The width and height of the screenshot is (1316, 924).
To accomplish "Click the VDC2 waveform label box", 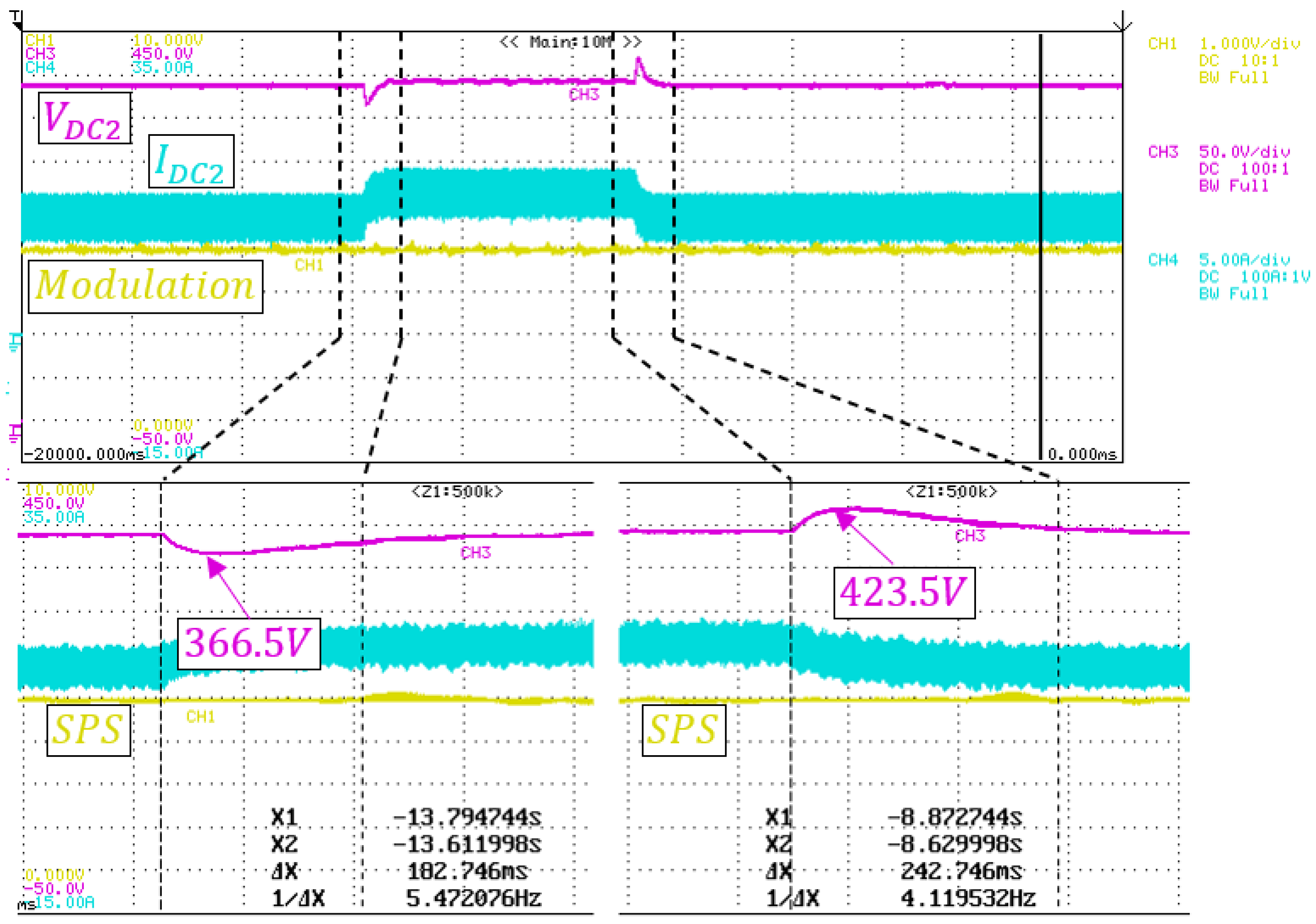I will 84,118.
